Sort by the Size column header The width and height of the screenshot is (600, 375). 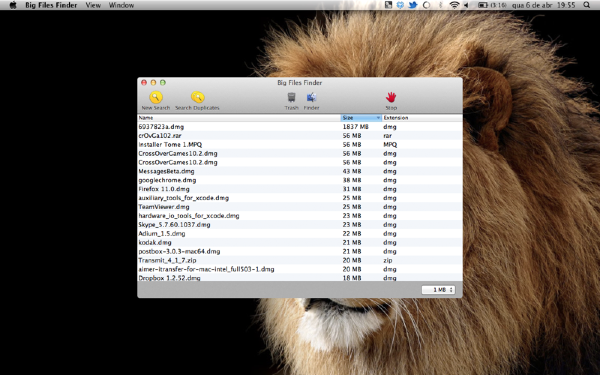361,118
